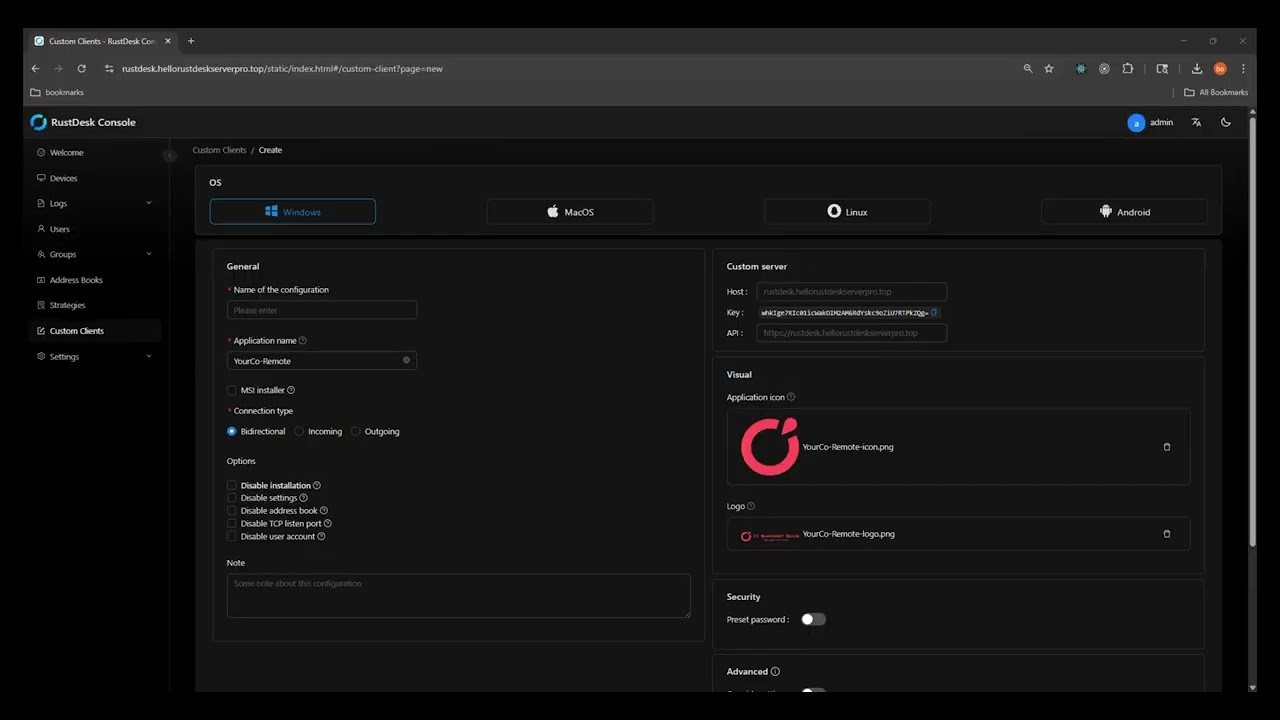This screenshot has width=1280, height=720.
Task: Open the React DevTools extension icon
Action: 1081,69
